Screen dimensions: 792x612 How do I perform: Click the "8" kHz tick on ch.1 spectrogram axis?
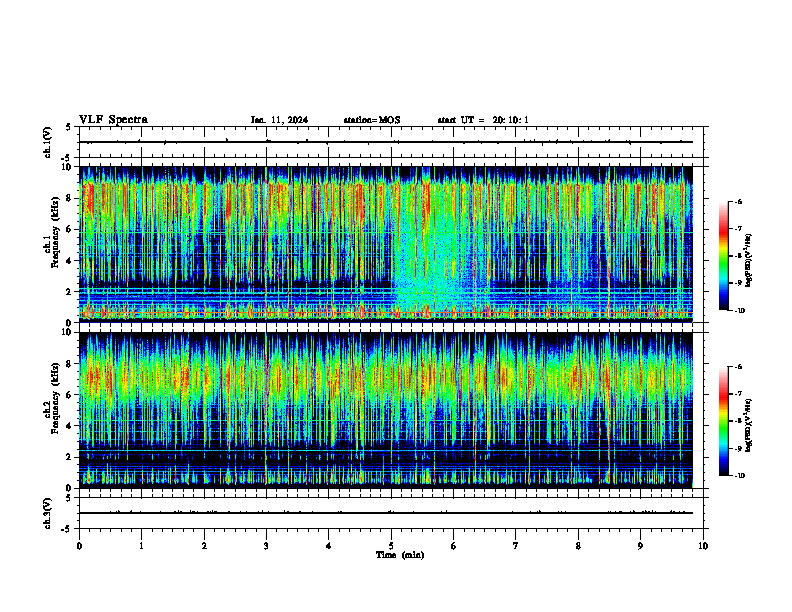click(70, 198)
